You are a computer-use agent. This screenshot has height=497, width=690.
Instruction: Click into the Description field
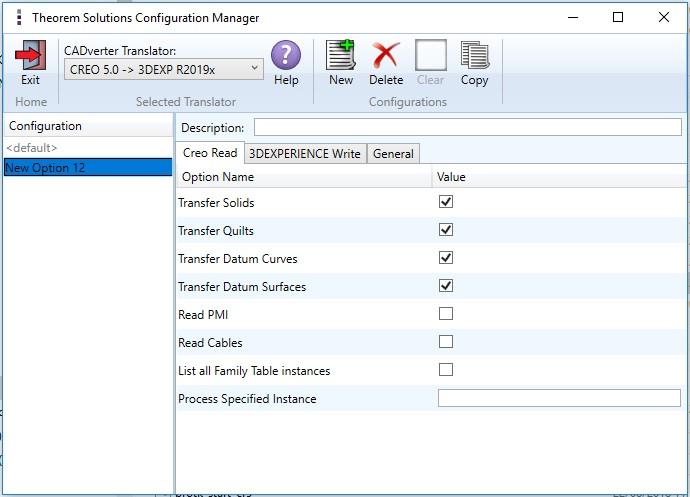pos(468,127)
